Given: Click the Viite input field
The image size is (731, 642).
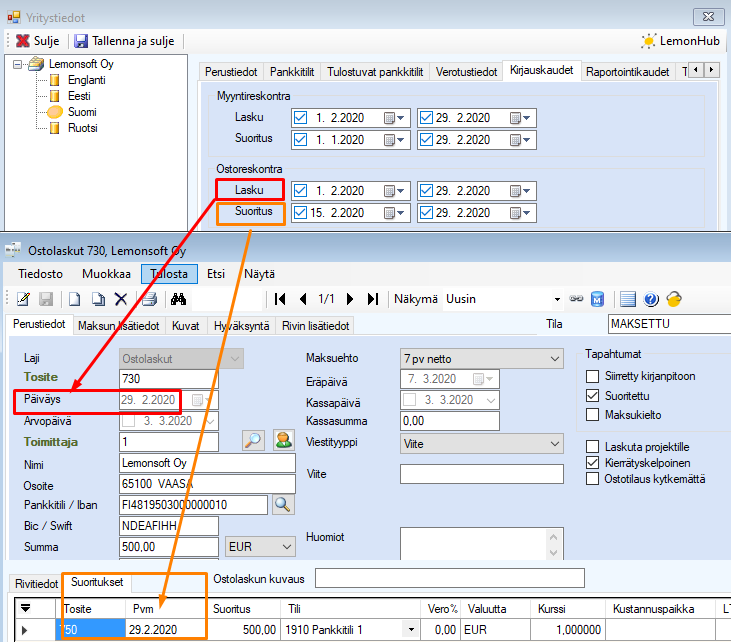Looking at the screenshot, I should (482, 474).
